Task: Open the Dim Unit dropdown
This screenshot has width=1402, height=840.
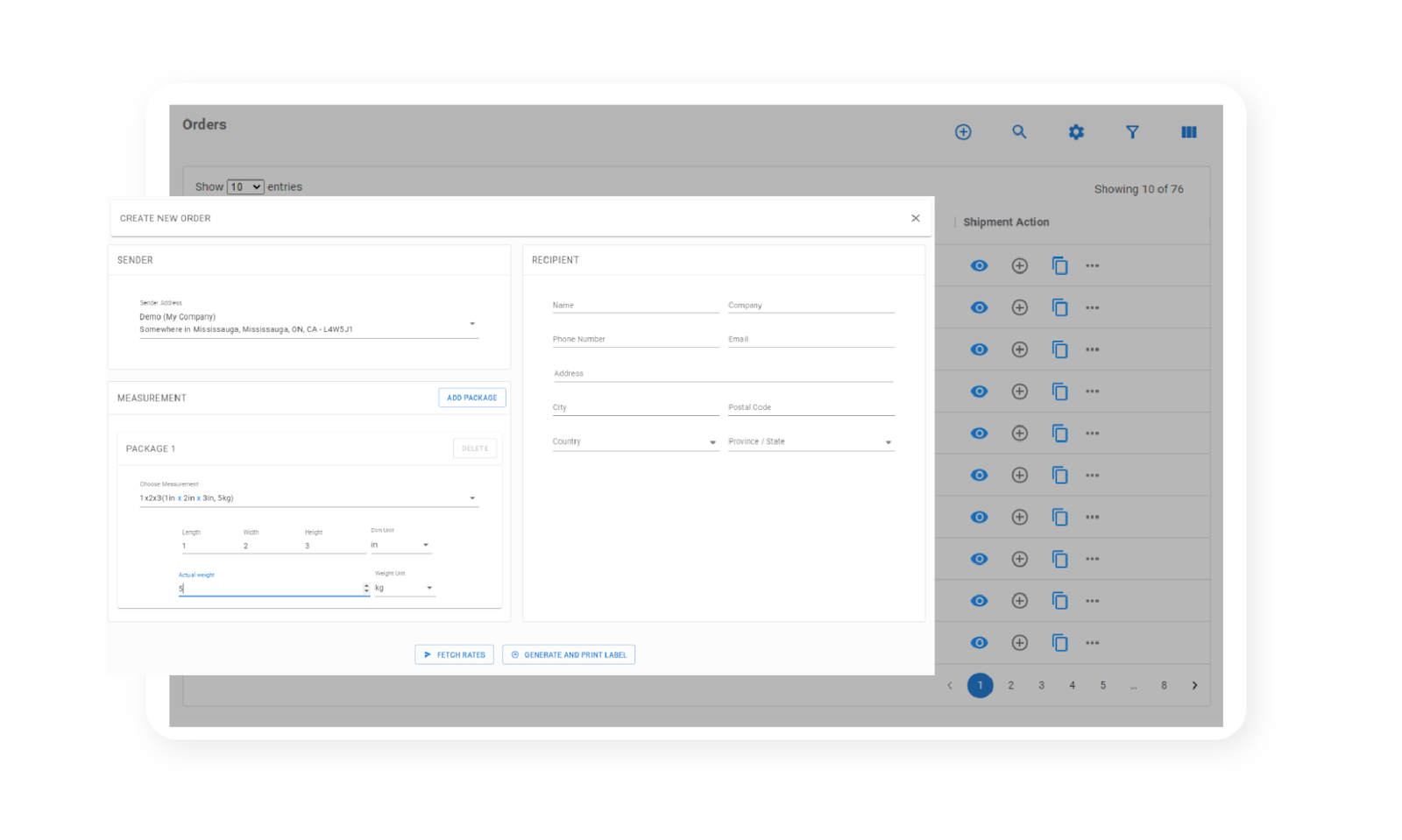Action: coord(400,545)
